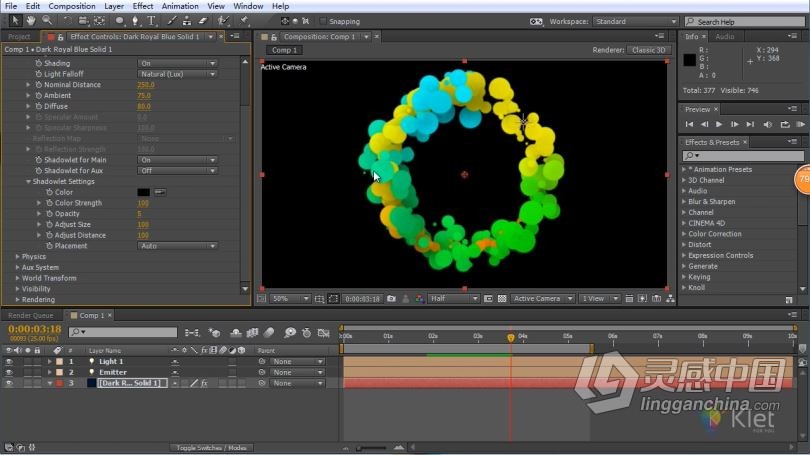Open the Light Falloff dropdown
Image resolution: width=810 pixels, height=455 pixels.
tap(177, 74)
